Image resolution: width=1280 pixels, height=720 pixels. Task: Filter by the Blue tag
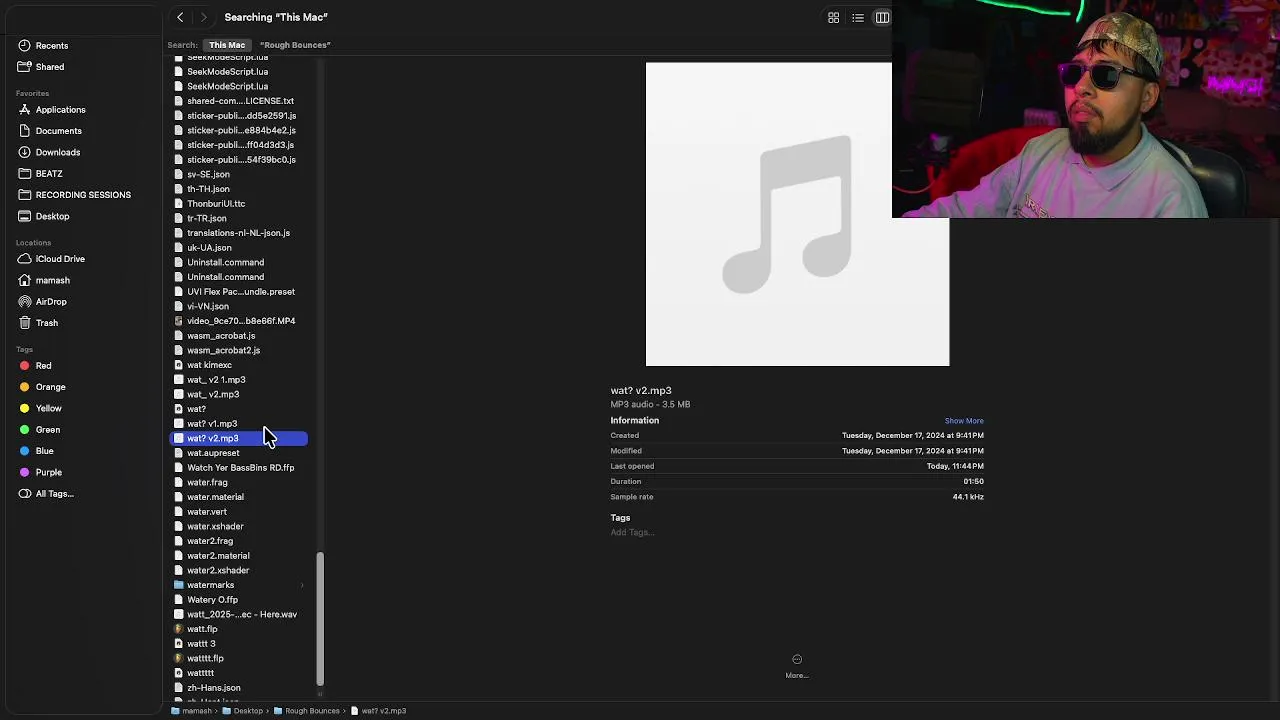click(45, 451)
